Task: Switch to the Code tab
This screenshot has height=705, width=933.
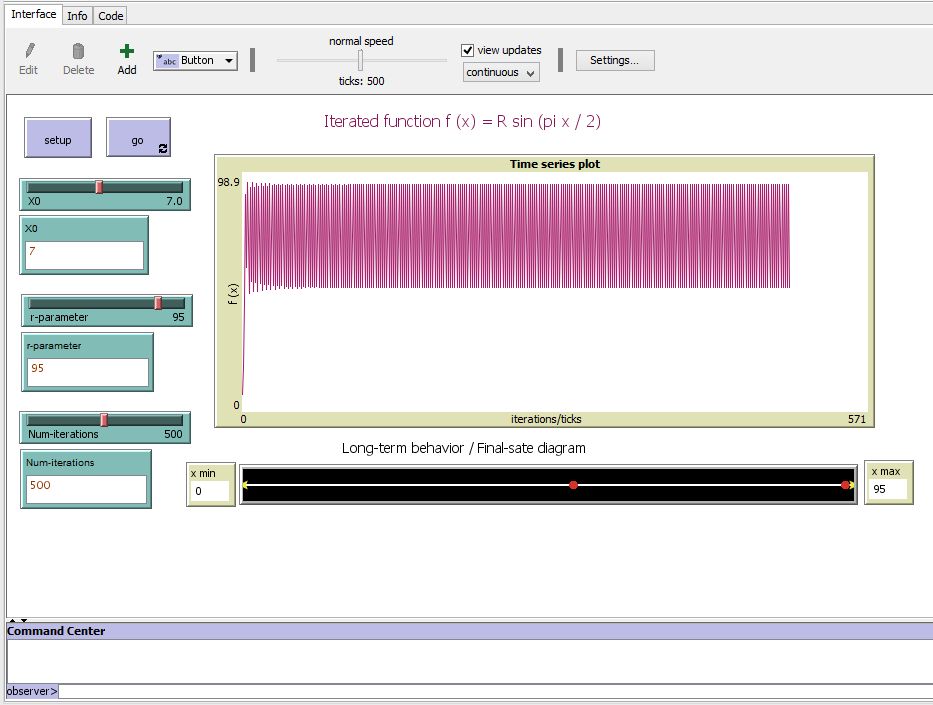Action: (110, 15)
